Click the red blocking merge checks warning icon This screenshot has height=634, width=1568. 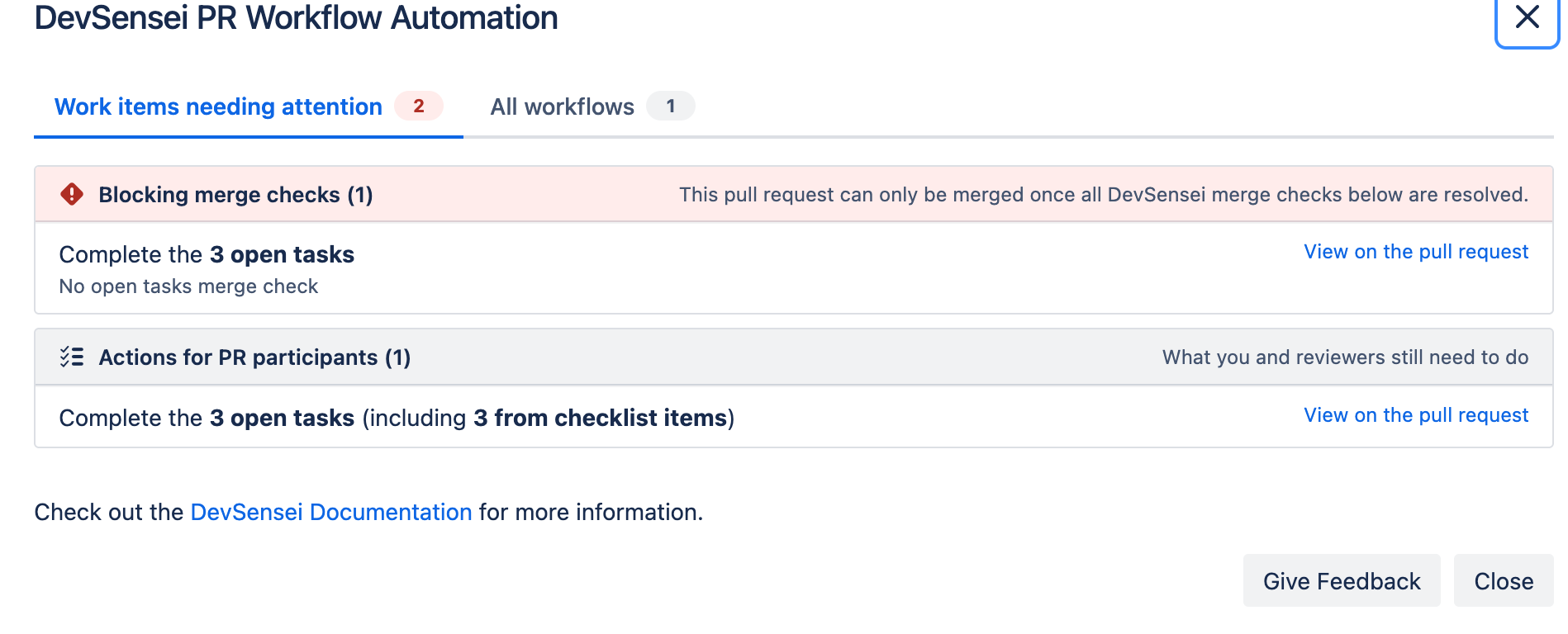(x=72, y=194)
